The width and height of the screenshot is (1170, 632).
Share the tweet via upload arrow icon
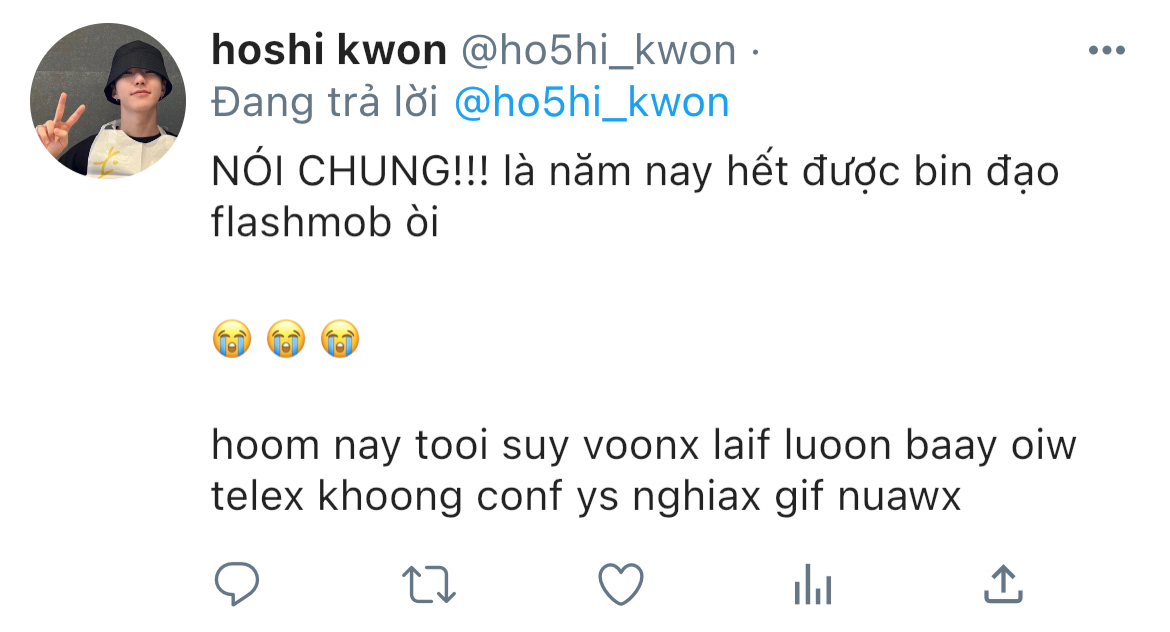coord(1003,583)
